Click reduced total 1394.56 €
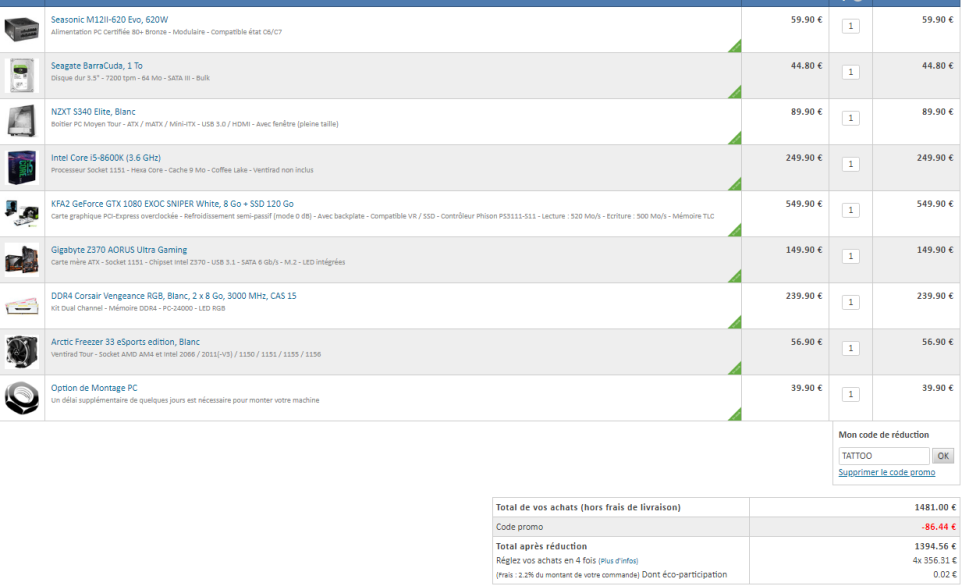Viewport: 962px width, 586px height. tap(935, 546)
